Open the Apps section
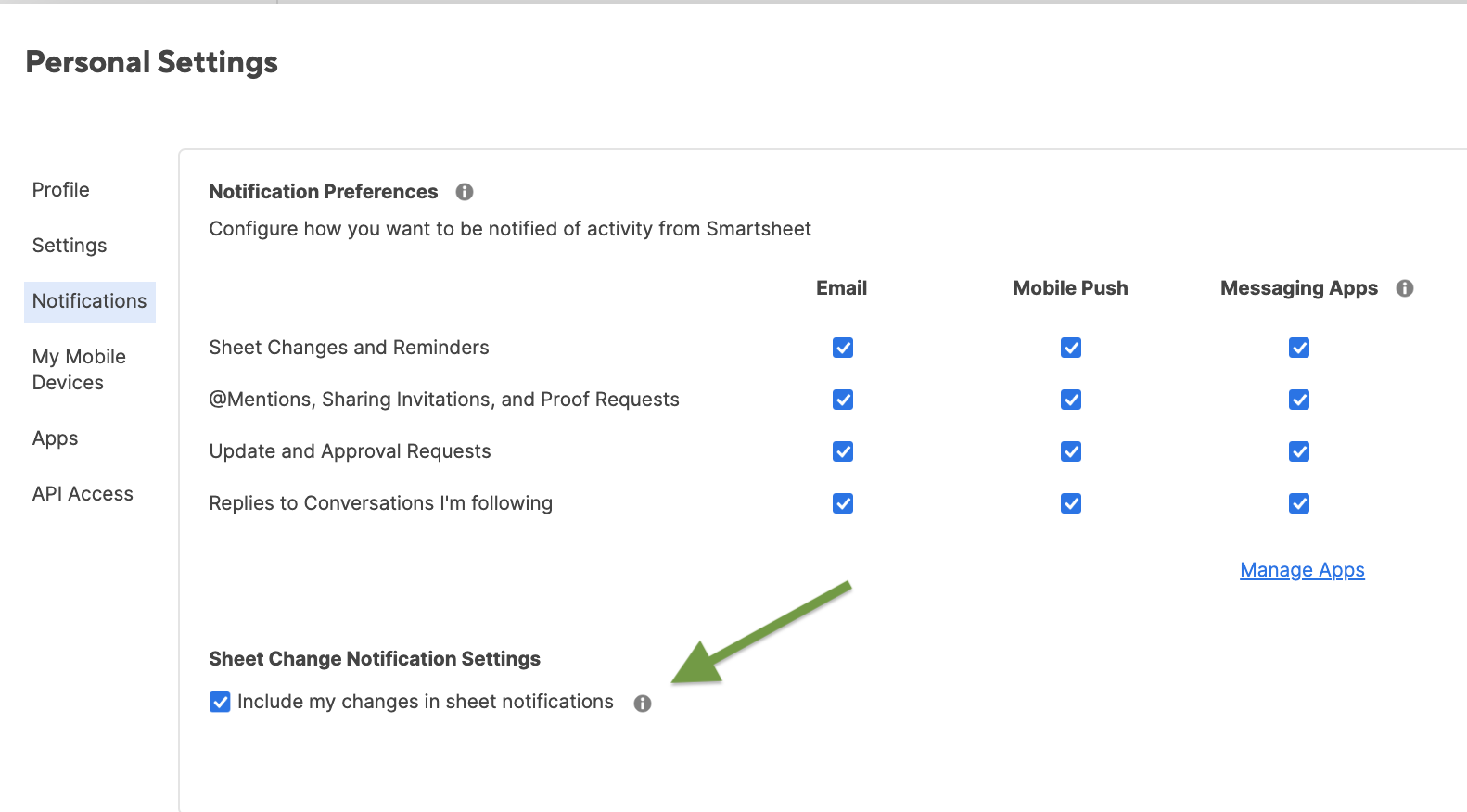 click(x=56, y=438)
